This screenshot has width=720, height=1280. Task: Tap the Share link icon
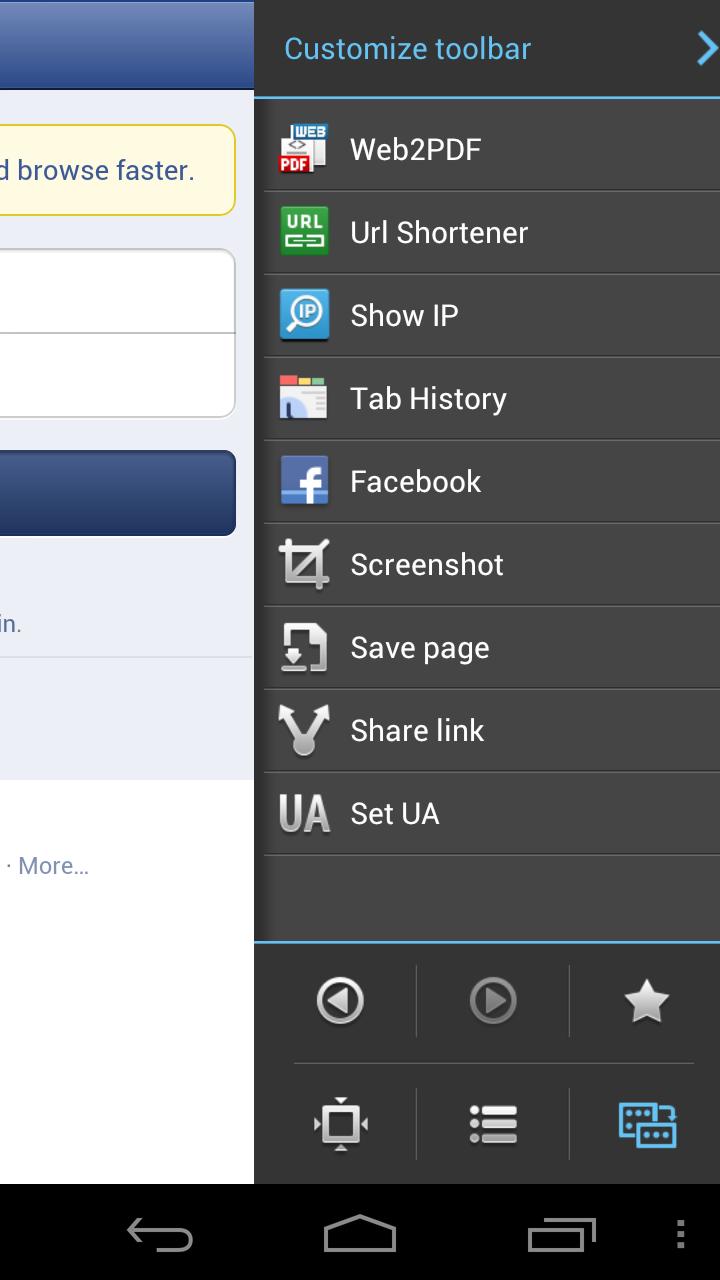304,730
